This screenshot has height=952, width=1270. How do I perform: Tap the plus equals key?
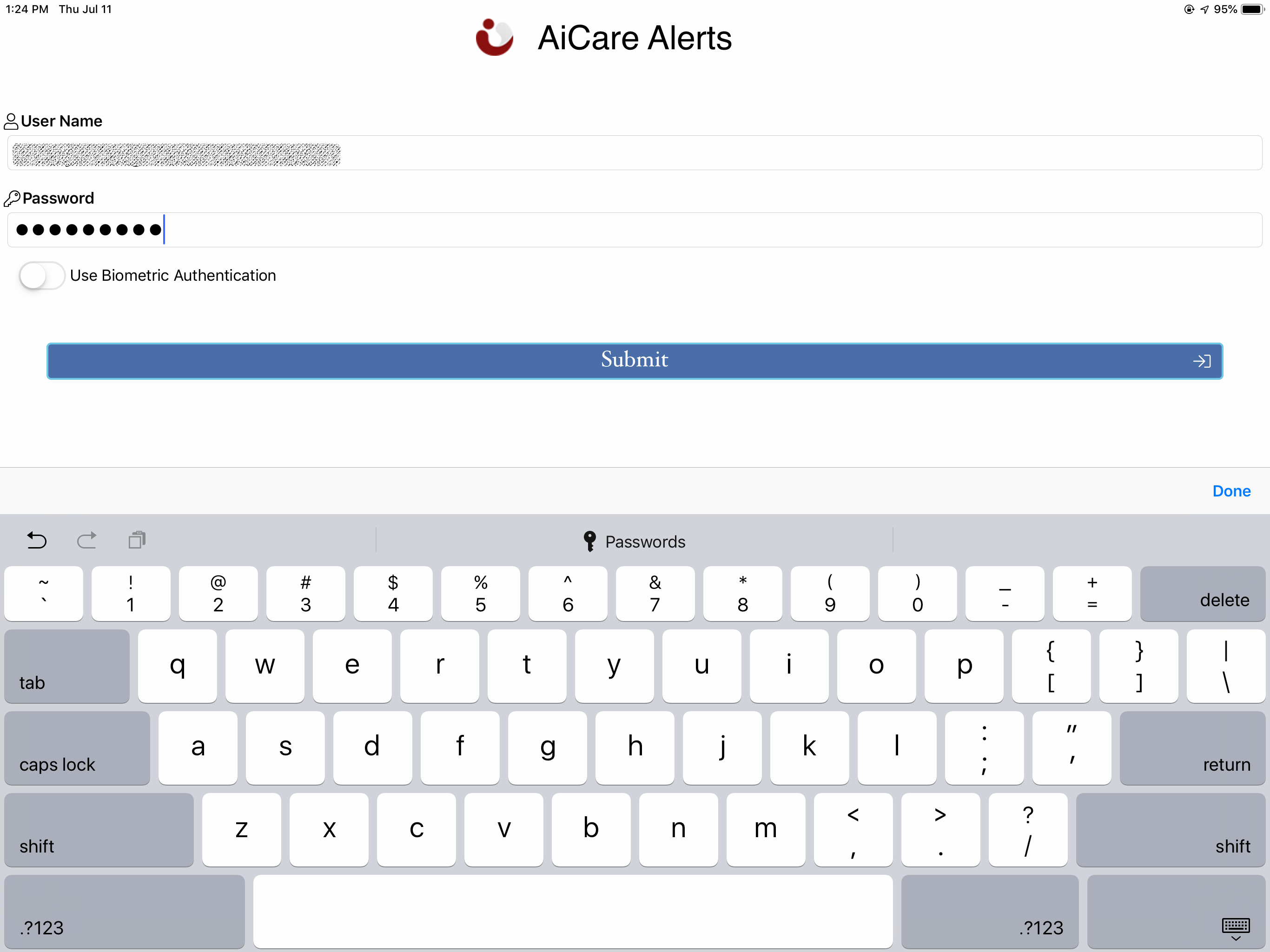coord(1092,593)
